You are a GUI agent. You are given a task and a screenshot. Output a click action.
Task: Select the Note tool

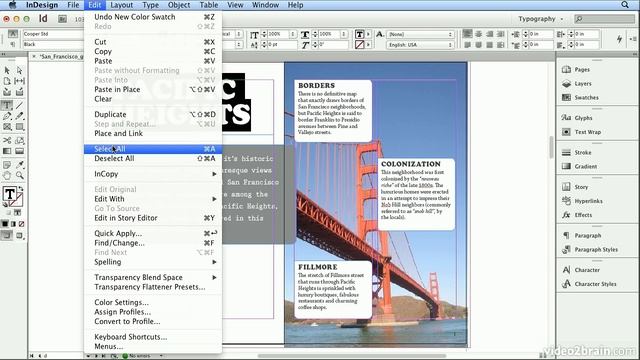pyautogui.click(x=7, y=165)
